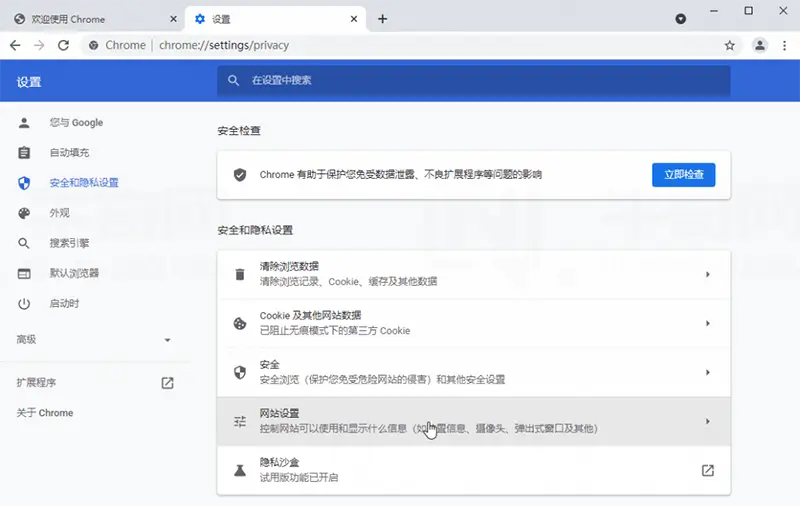Expand arrow on 网站设置 row
Screen dimensions: 800x506
[708, 421]
